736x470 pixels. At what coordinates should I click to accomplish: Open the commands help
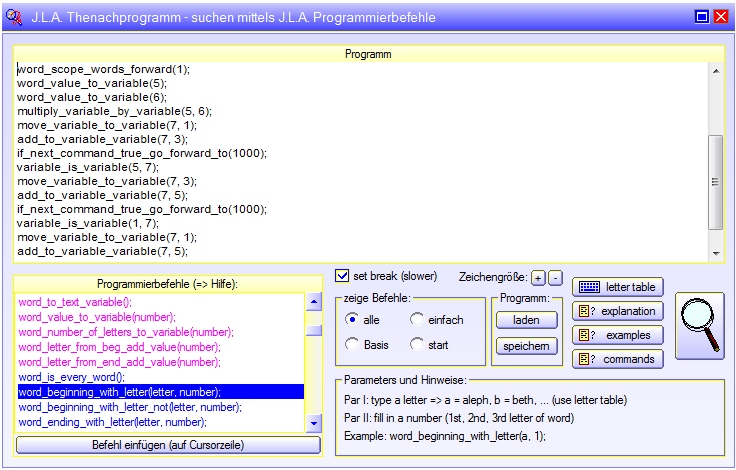click(x=617, y=359)
